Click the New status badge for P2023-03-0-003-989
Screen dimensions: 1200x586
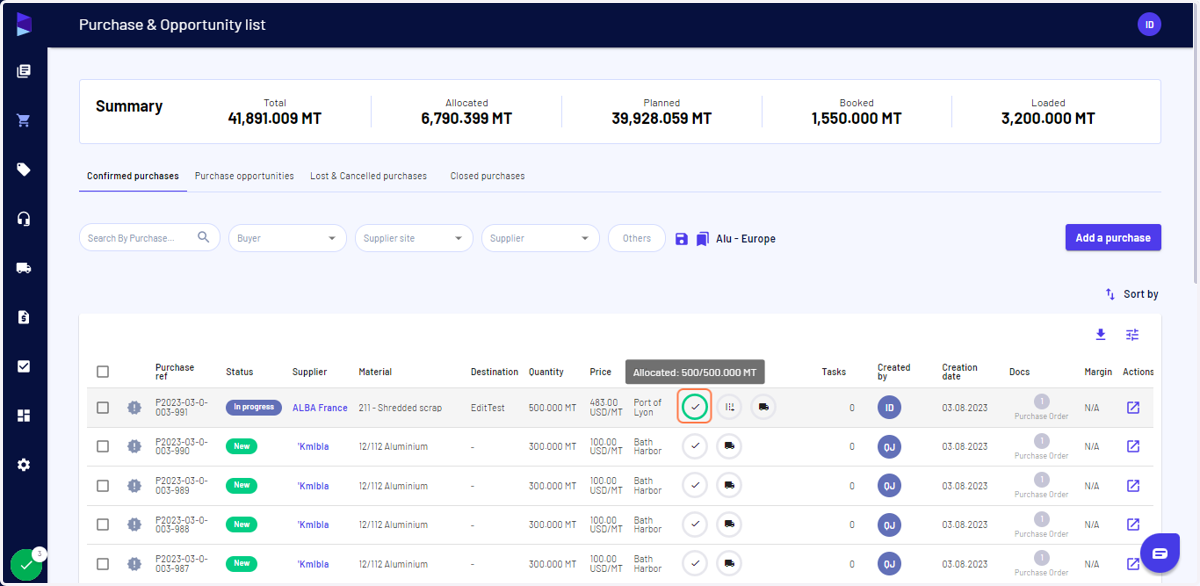pyautogui.click(x=241, y=485)
